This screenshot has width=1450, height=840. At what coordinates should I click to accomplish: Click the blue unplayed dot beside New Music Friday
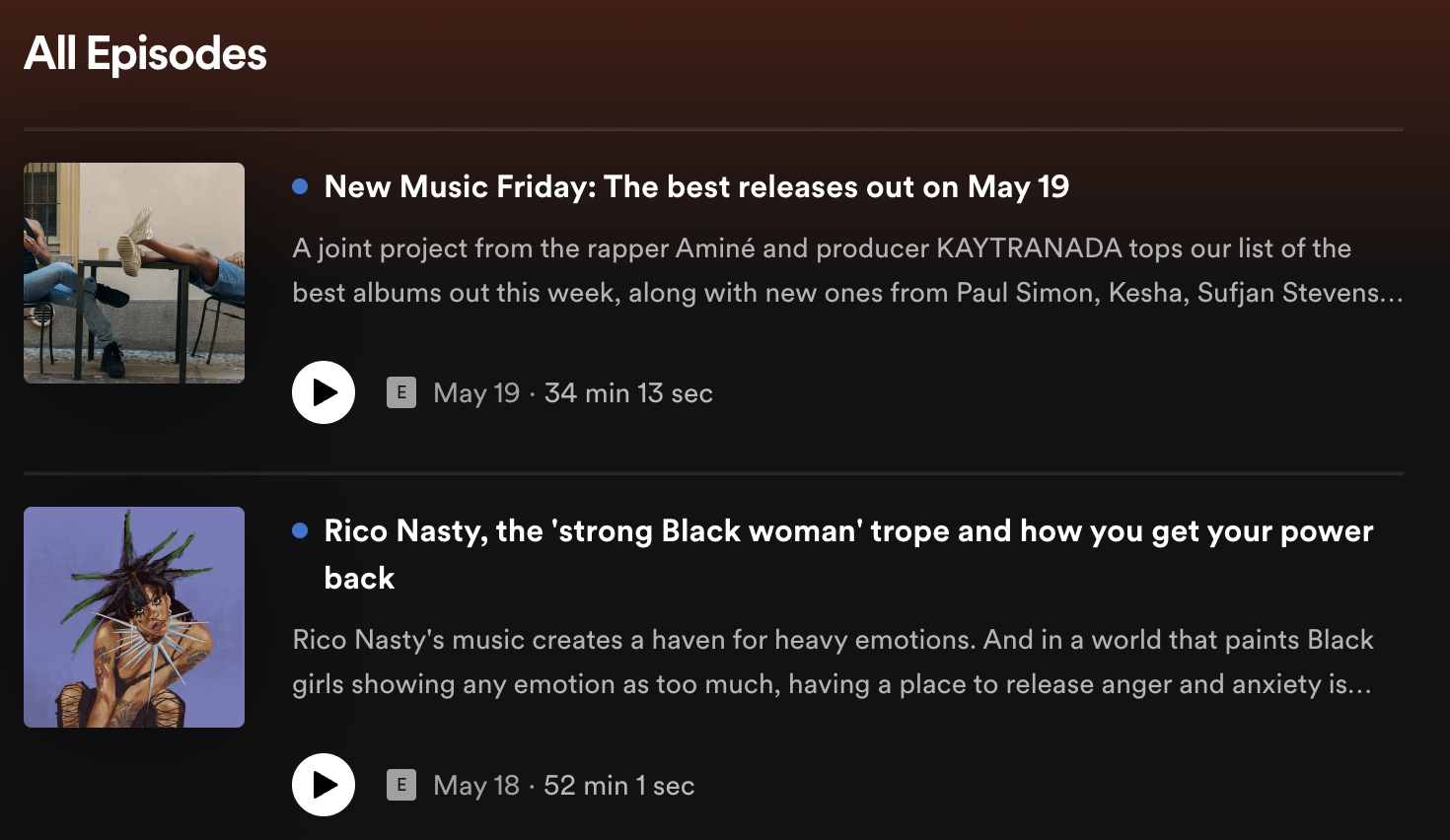tap(301, 186)
